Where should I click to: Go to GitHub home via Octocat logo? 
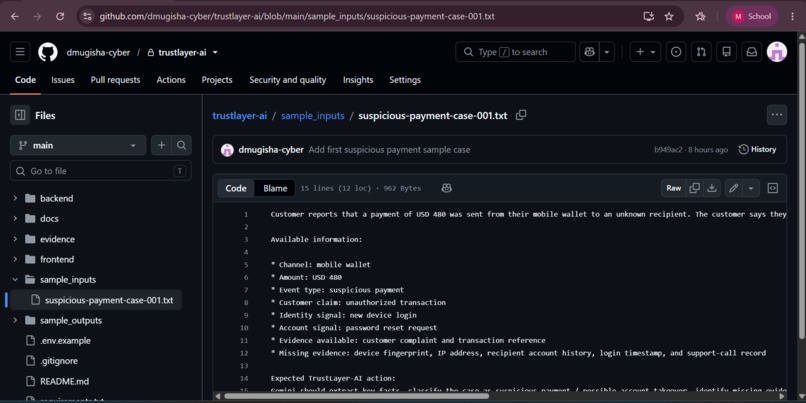coord(47,52)
